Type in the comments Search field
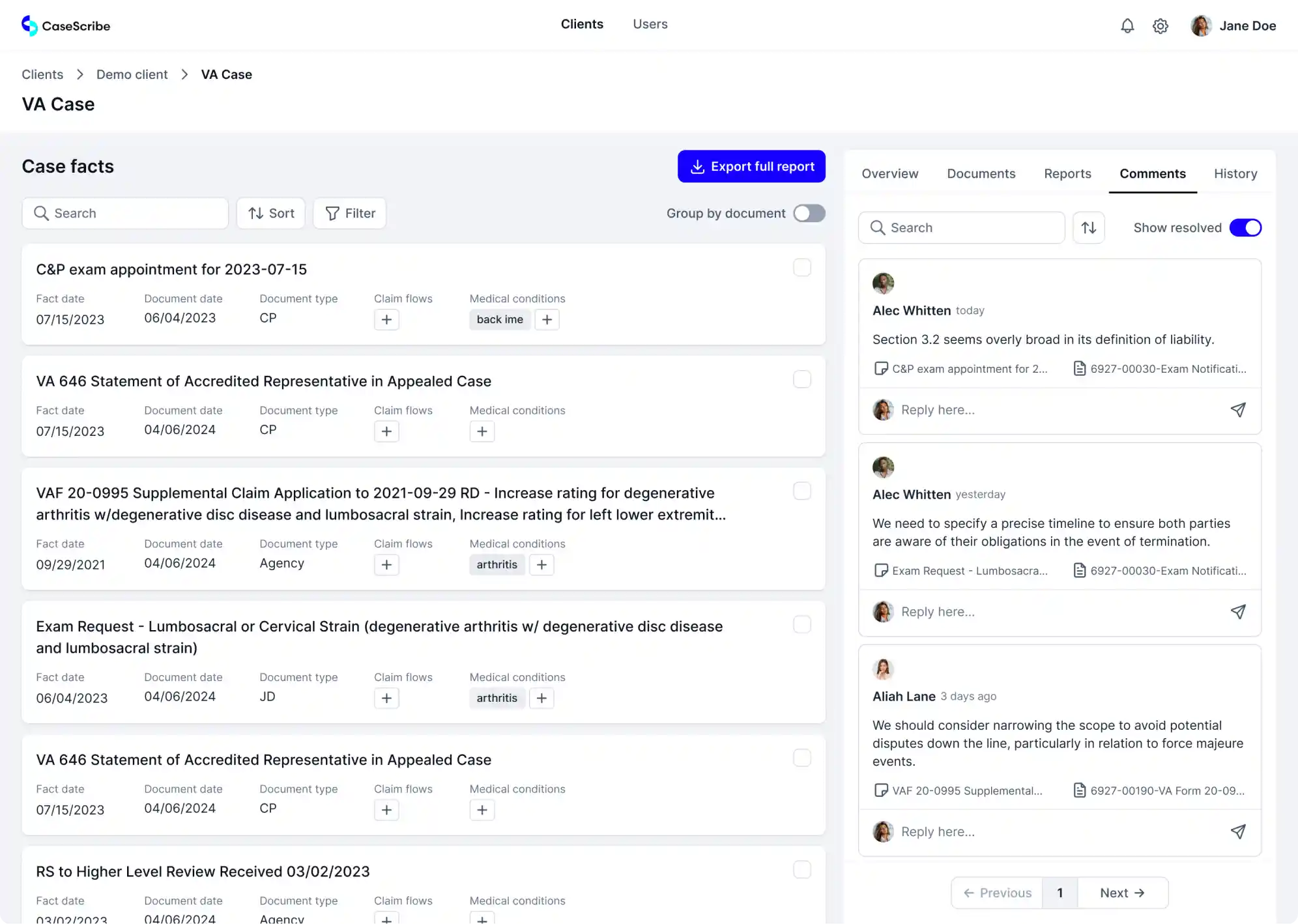 point(961,227)
